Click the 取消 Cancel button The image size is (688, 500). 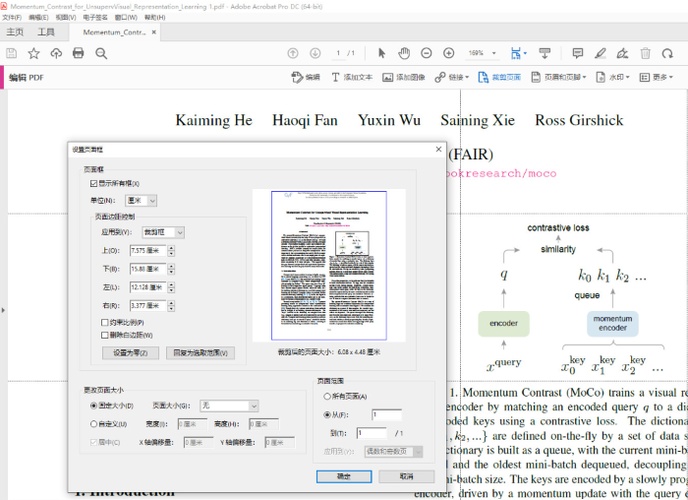(x=407, y=476)
